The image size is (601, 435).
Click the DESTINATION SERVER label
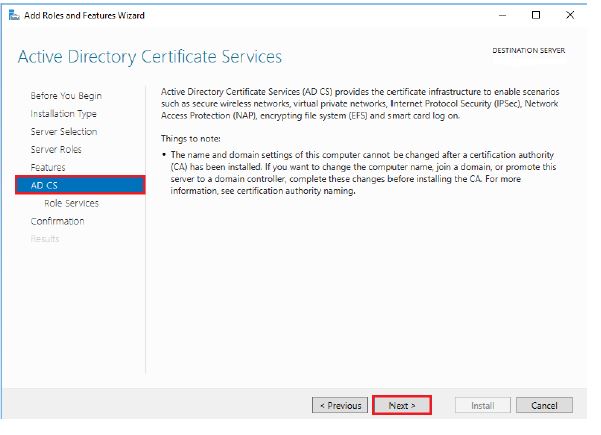pyautogui.click(x=529, y=51)
